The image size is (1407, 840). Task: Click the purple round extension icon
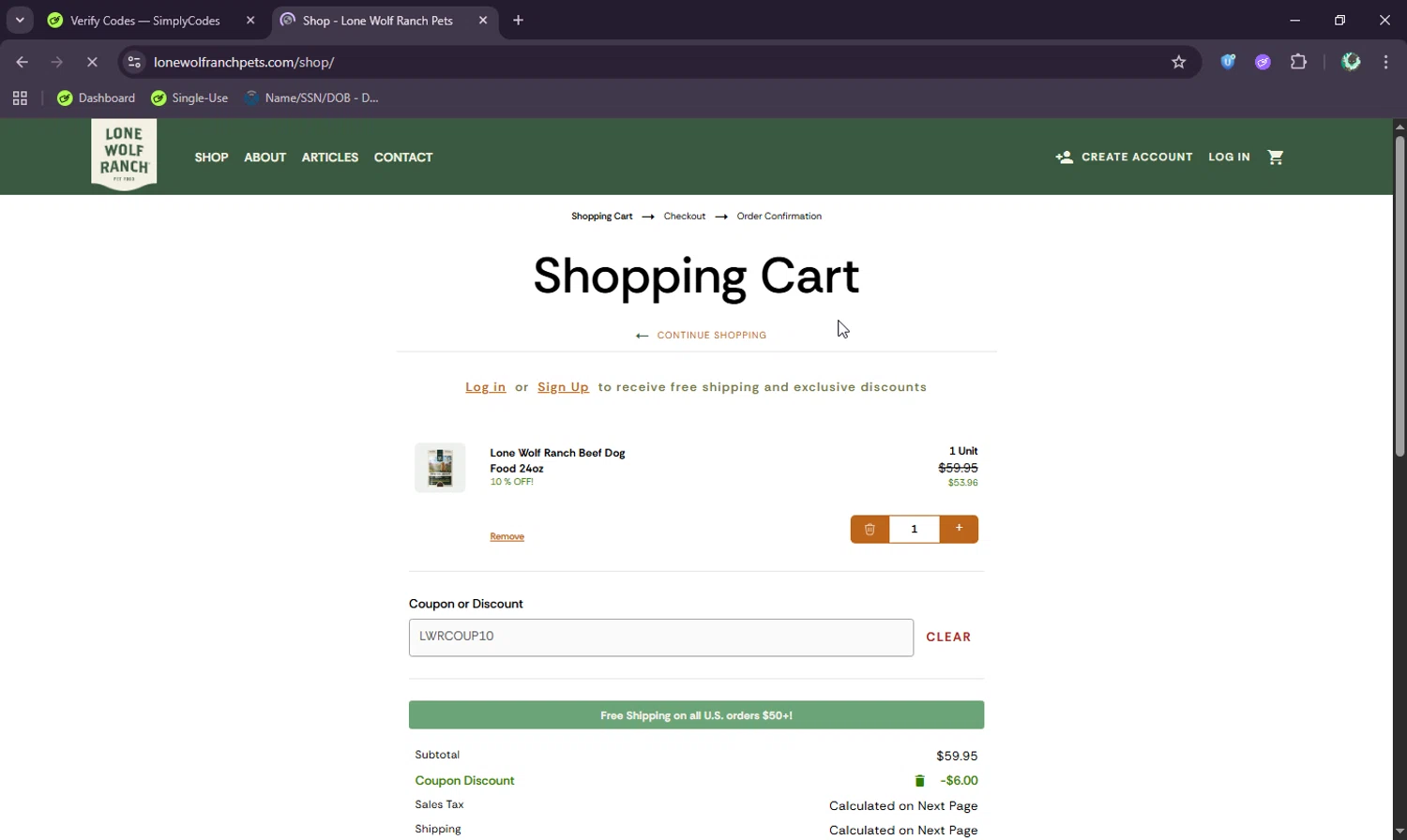[1263, 62]
